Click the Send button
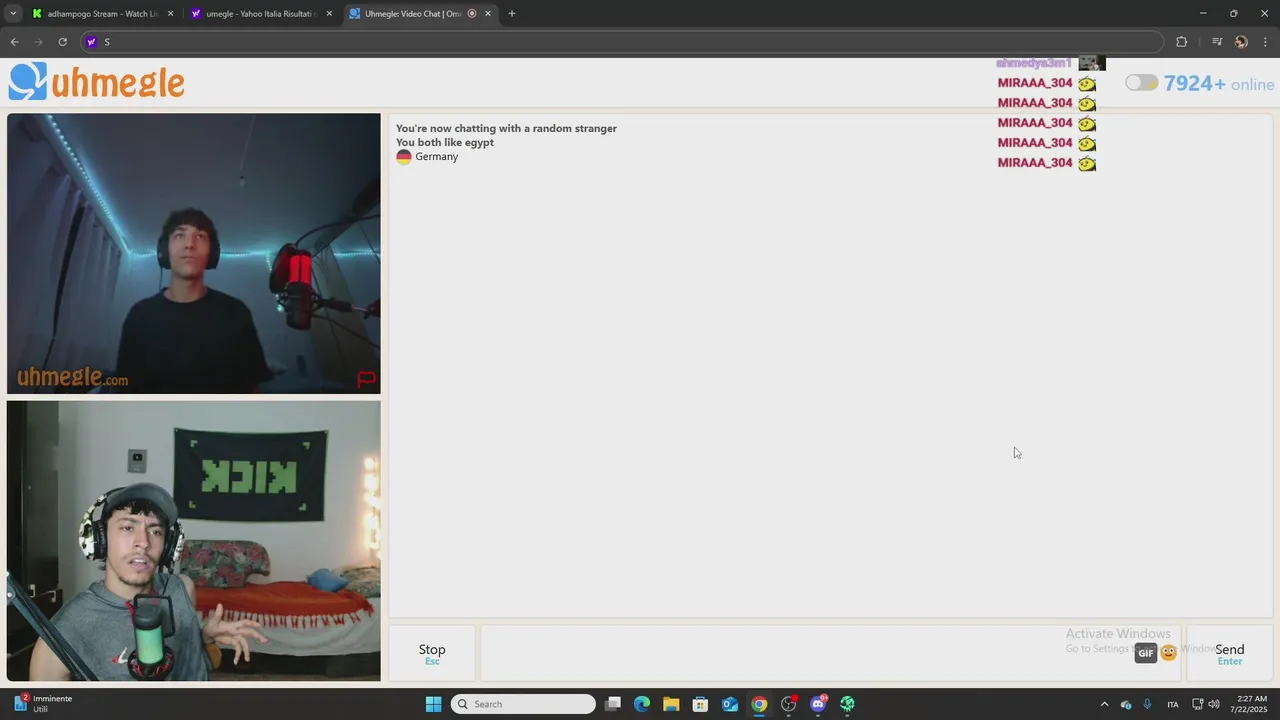1280x720 pixels. [x=1229, y=653]
